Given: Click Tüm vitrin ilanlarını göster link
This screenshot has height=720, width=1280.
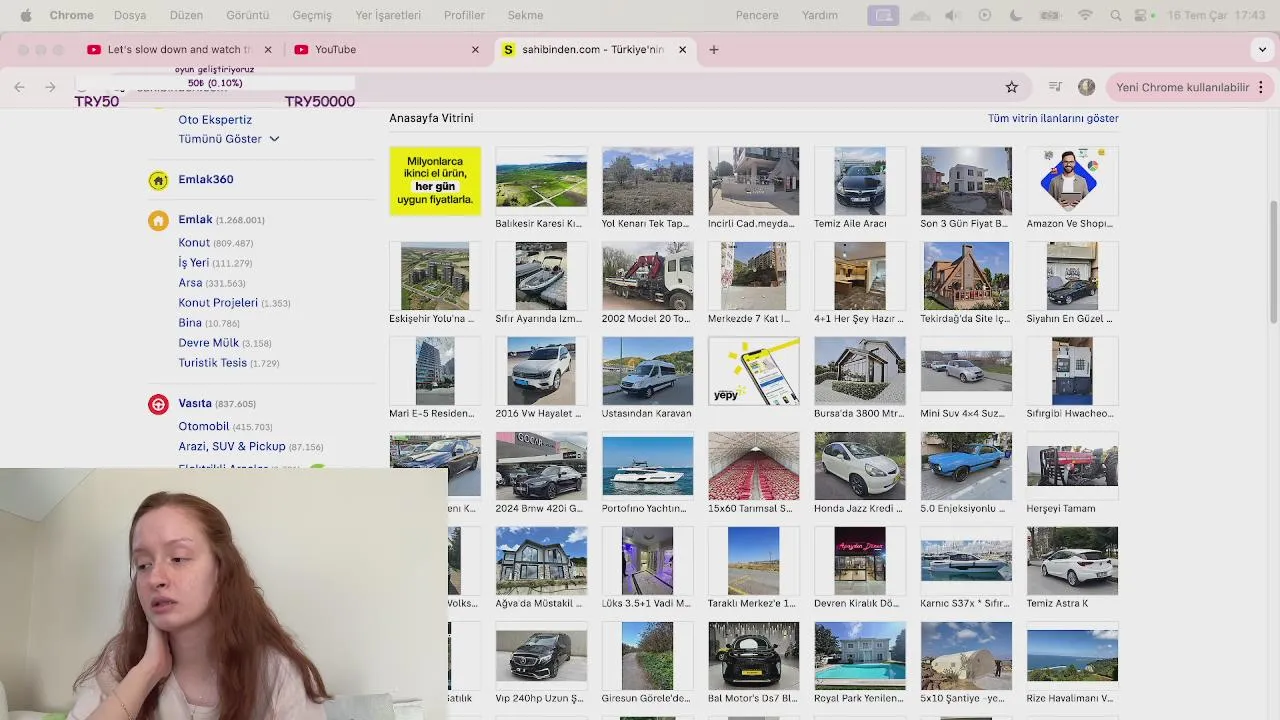Looking at the screenshot, I should 1053,118.
